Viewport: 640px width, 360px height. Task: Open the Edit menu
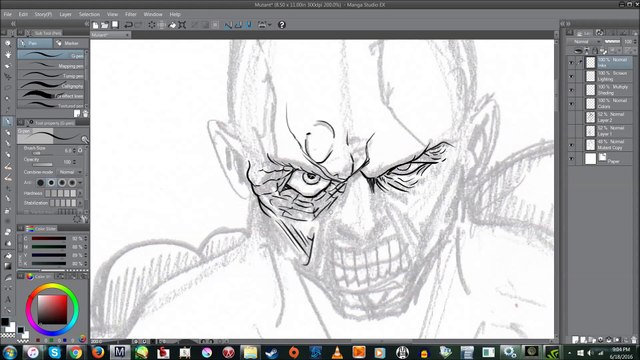(x=23, y=14)
